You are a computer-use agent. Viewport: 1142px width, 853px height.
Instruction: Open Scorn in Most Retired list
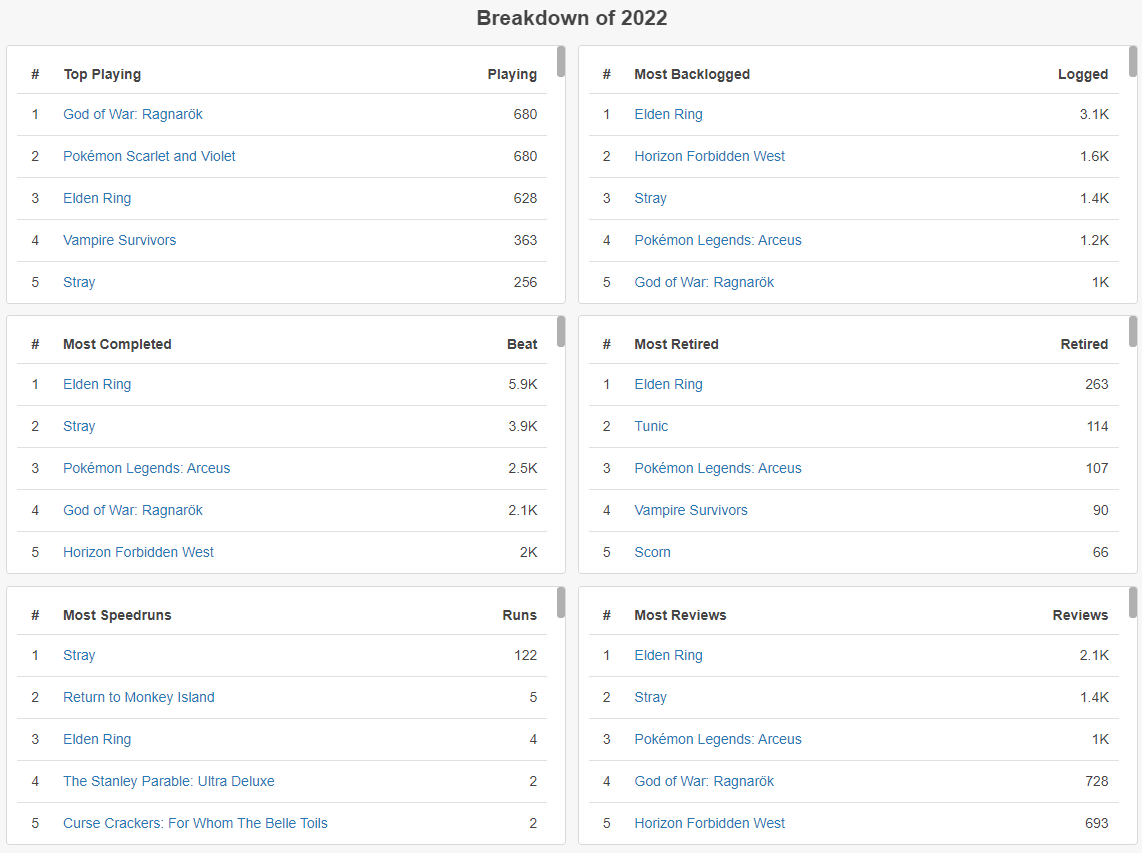click(653, 552)
